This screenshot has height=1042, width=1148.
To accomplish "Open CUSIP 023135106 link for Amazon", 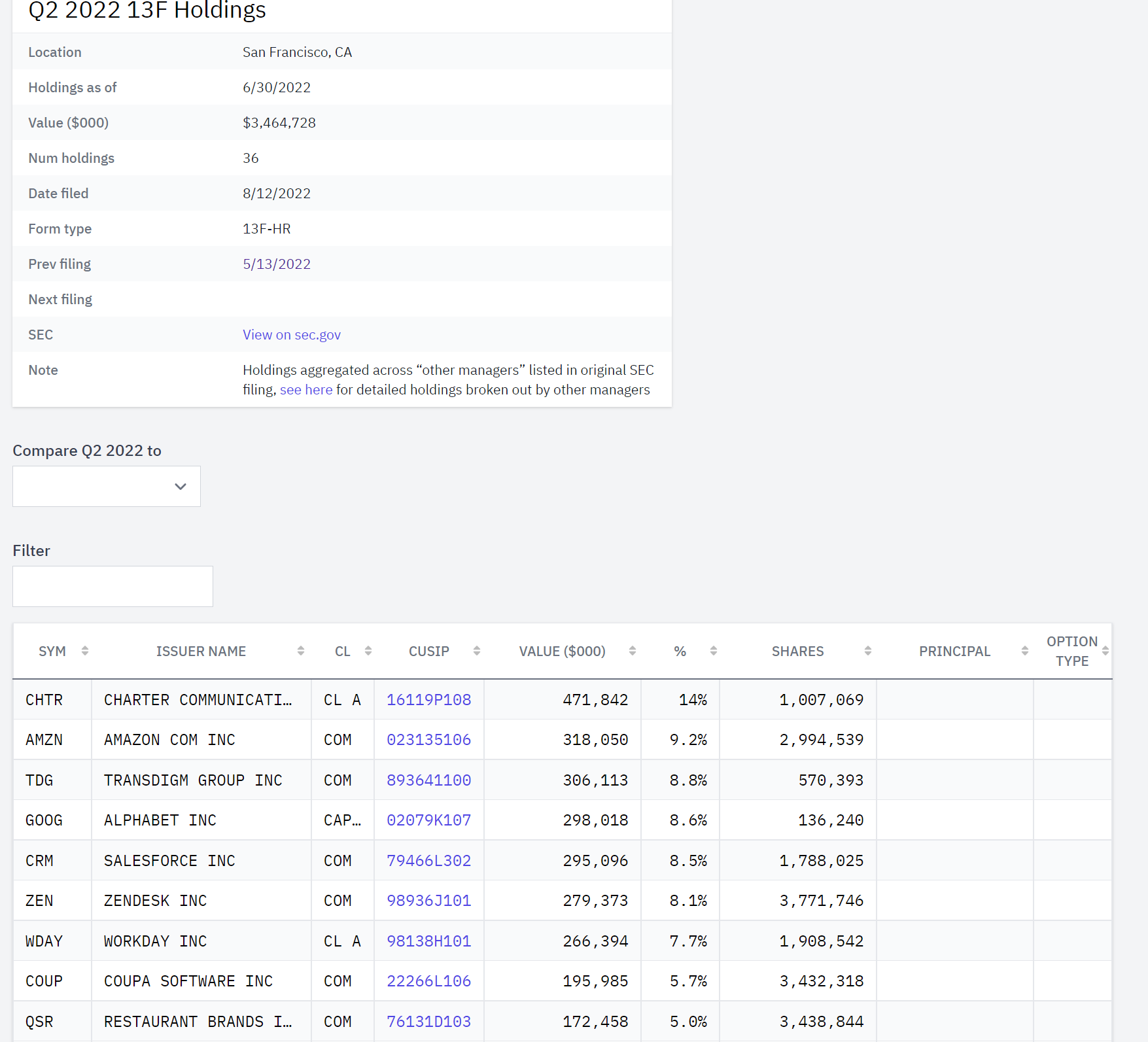I will pos(429,740).
